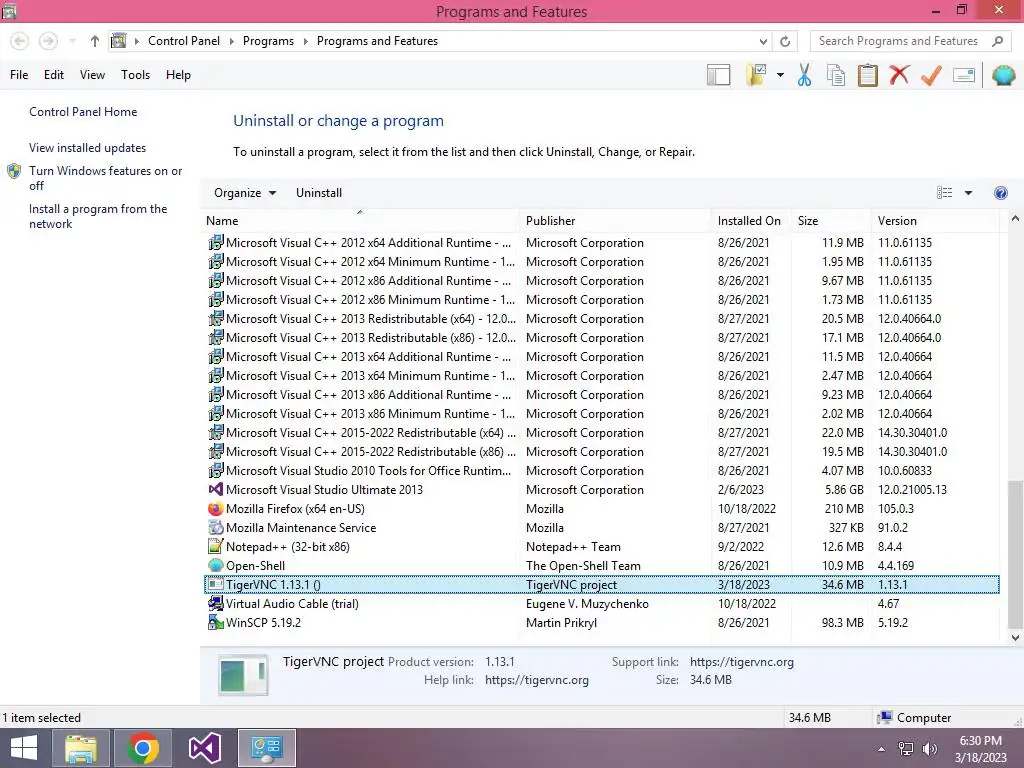
Task: Select Microsoft Visual Studio Ultimate 2013 entry
Action: (601, 490)
